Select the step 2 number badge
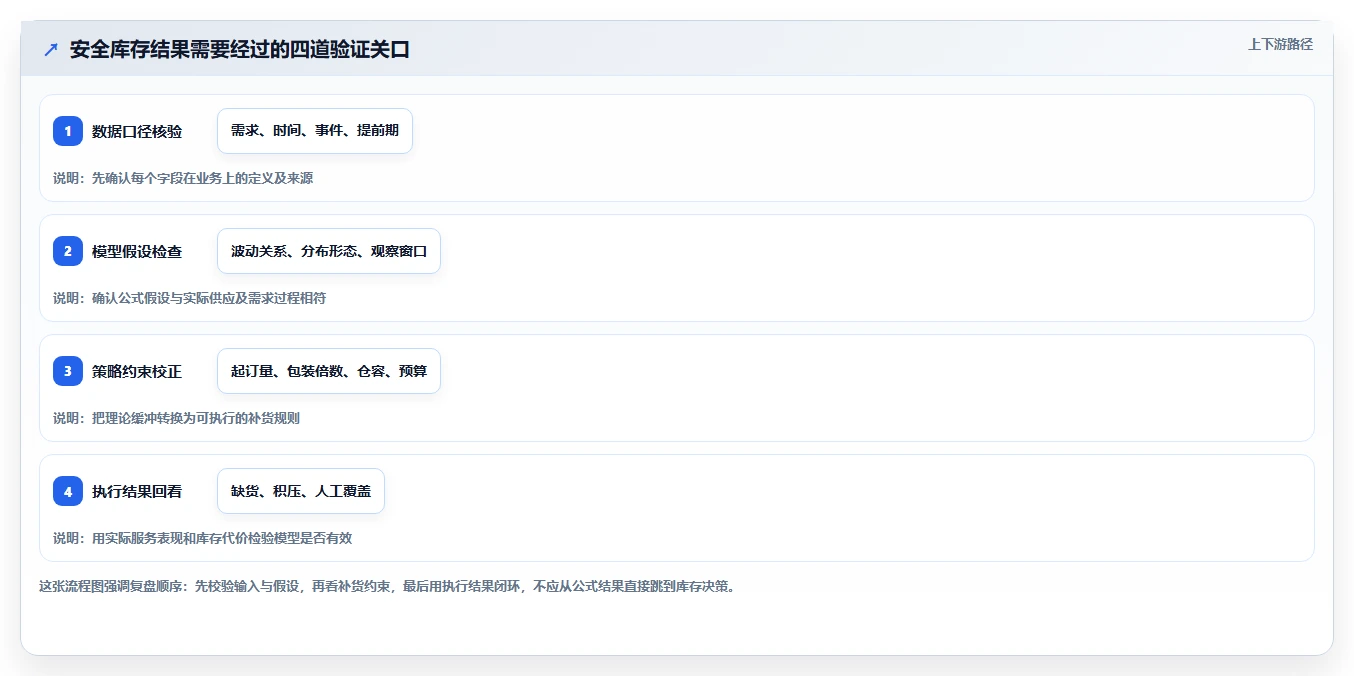The width and height of the screenshot is (1354, 676). pyautogui.click(x=68, y=251)
